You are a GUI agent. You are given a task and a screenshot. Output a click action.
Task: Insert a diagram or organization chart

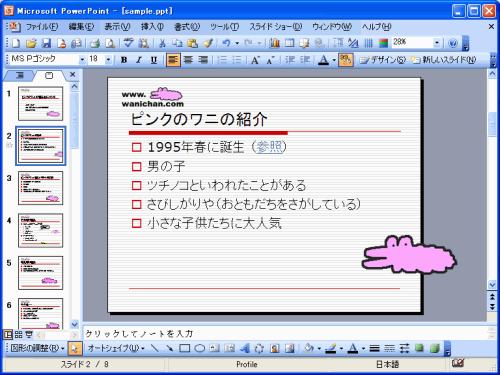[259, 348]
